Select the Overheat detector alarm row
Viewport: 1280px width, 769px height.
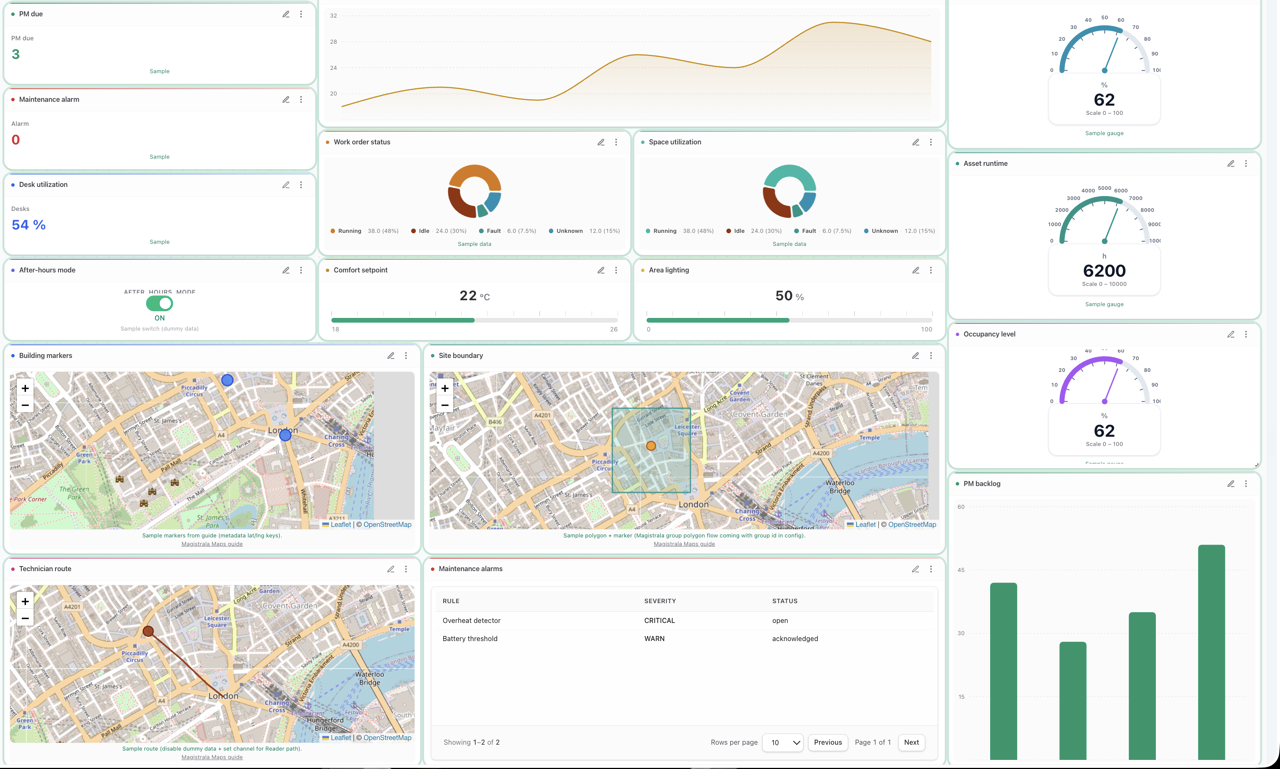[684, 620]
